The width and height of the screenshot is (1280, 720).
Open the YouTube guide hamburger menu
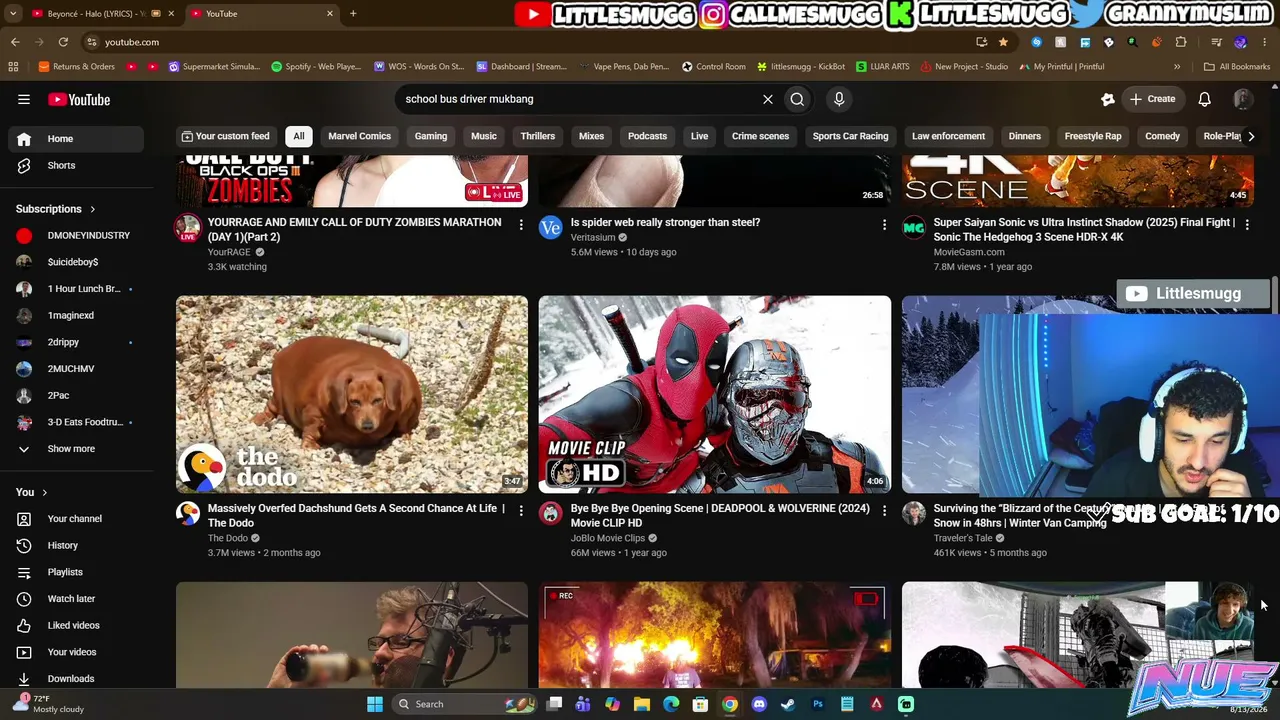click(x=24, y=99)
